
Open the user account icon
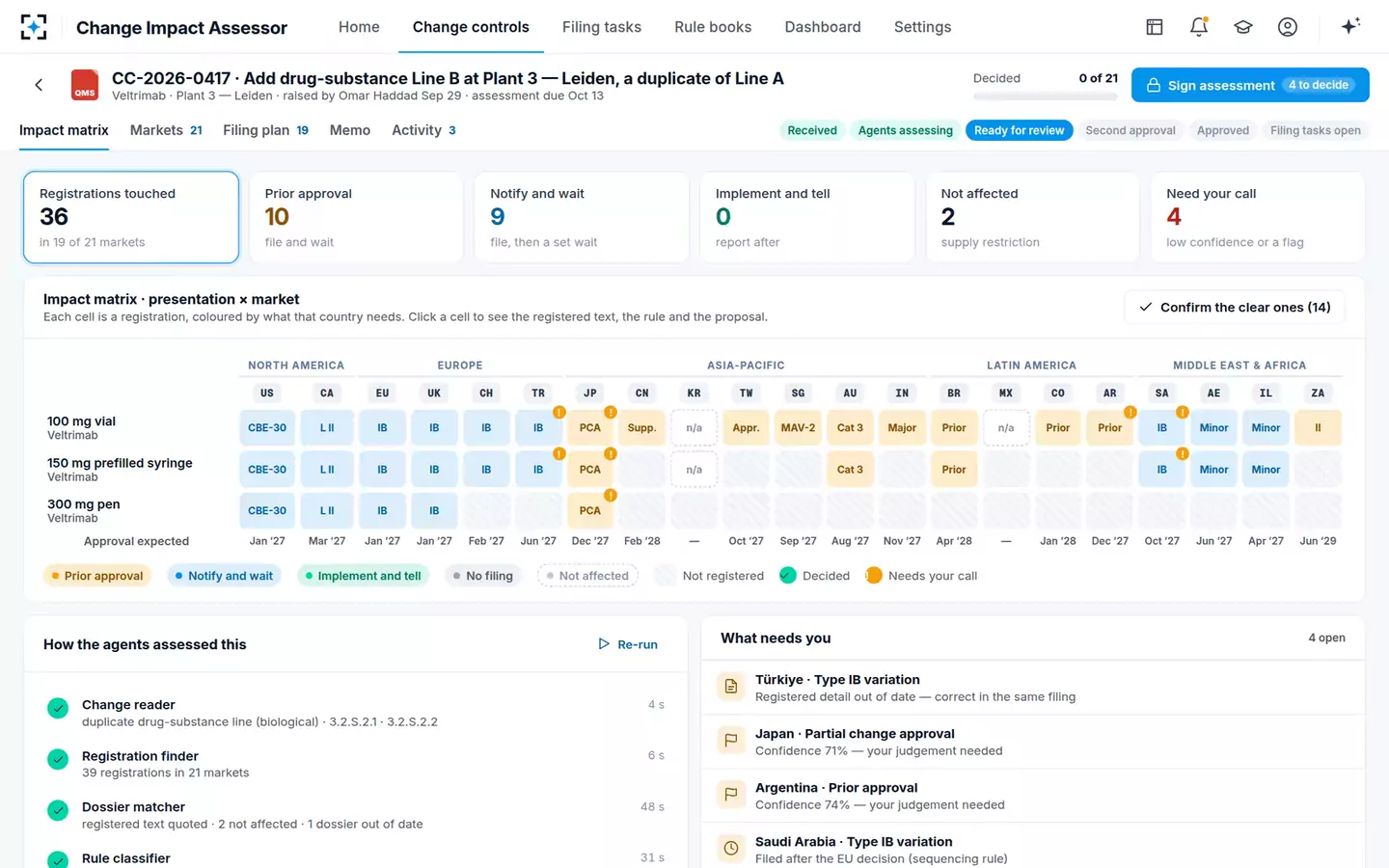1288,27
